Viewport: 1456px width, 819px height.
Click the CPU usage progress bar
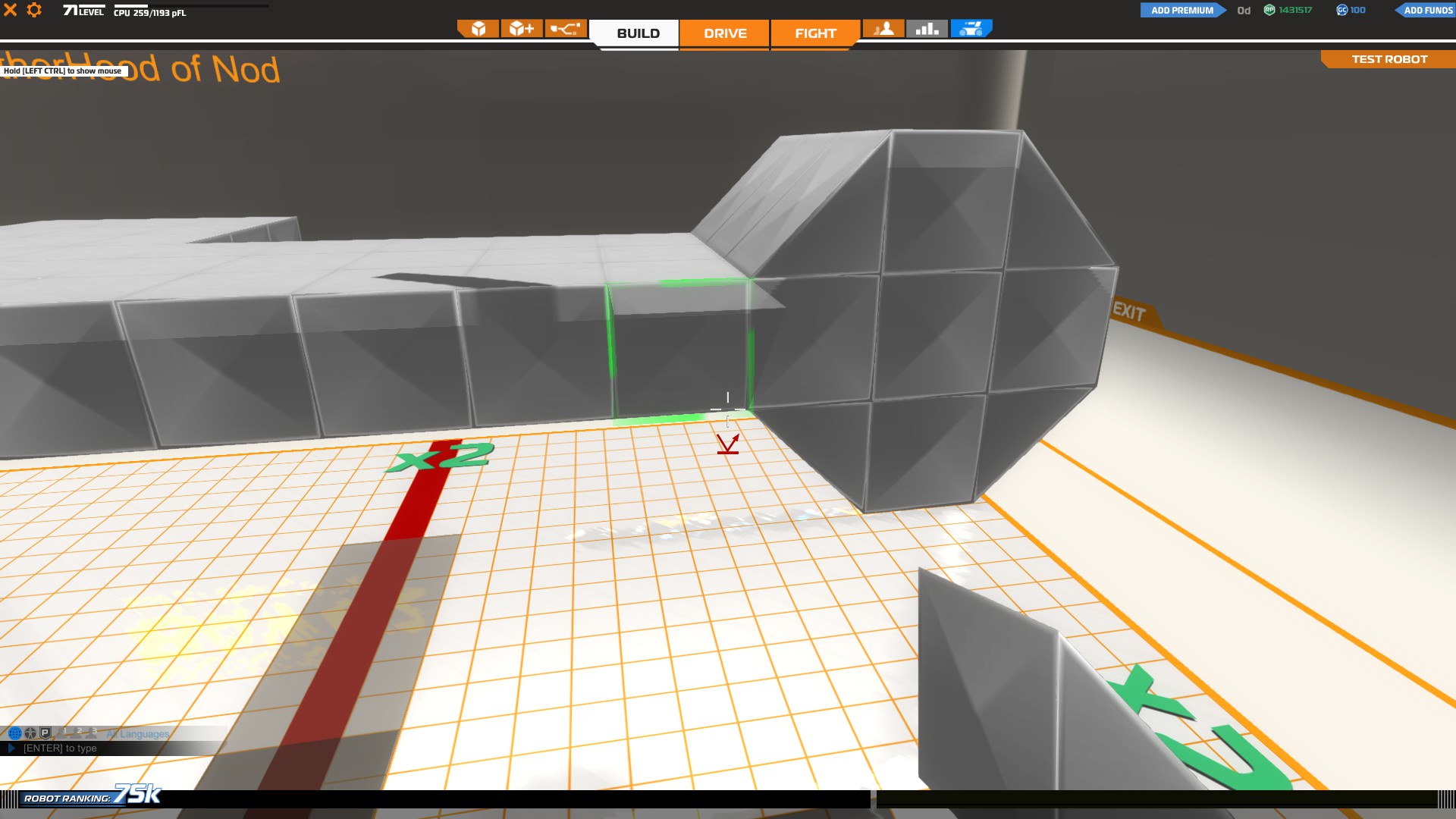click(191, 6)
